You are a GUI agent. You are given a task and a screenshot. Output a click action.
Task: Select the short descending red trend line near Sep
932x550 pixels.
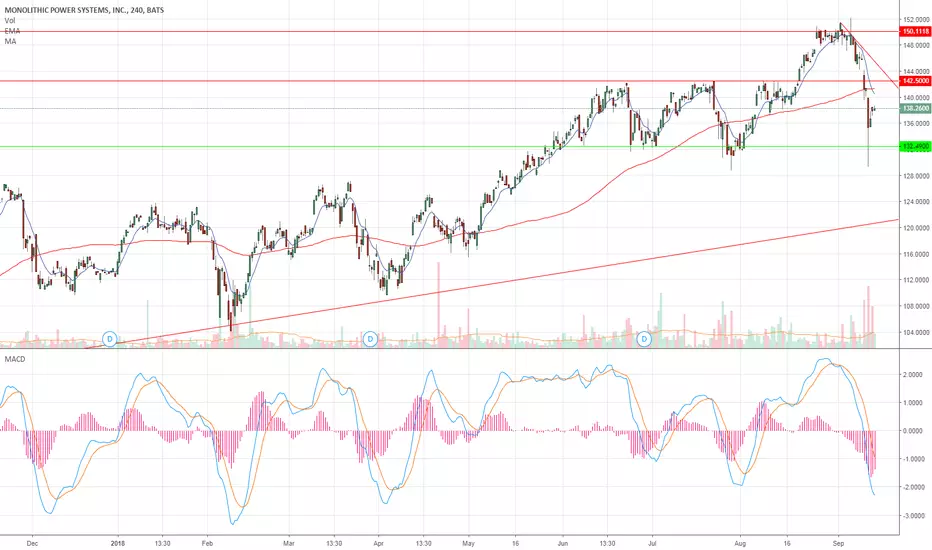point(869,55)
